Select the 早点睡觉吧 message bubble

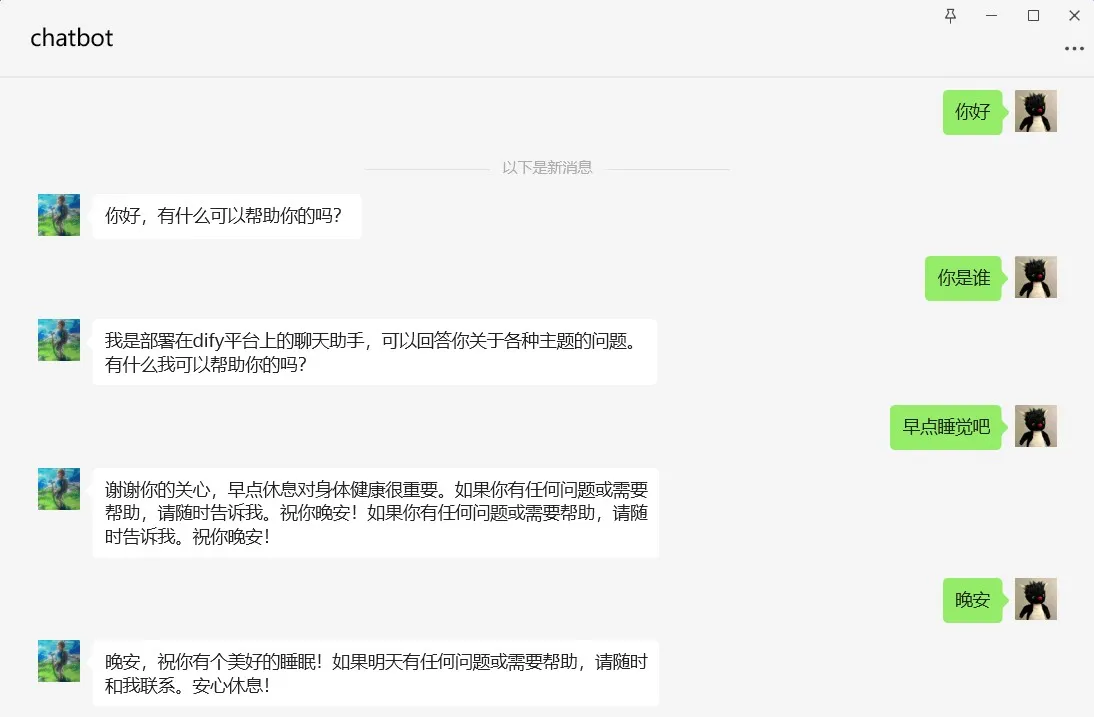945,427
